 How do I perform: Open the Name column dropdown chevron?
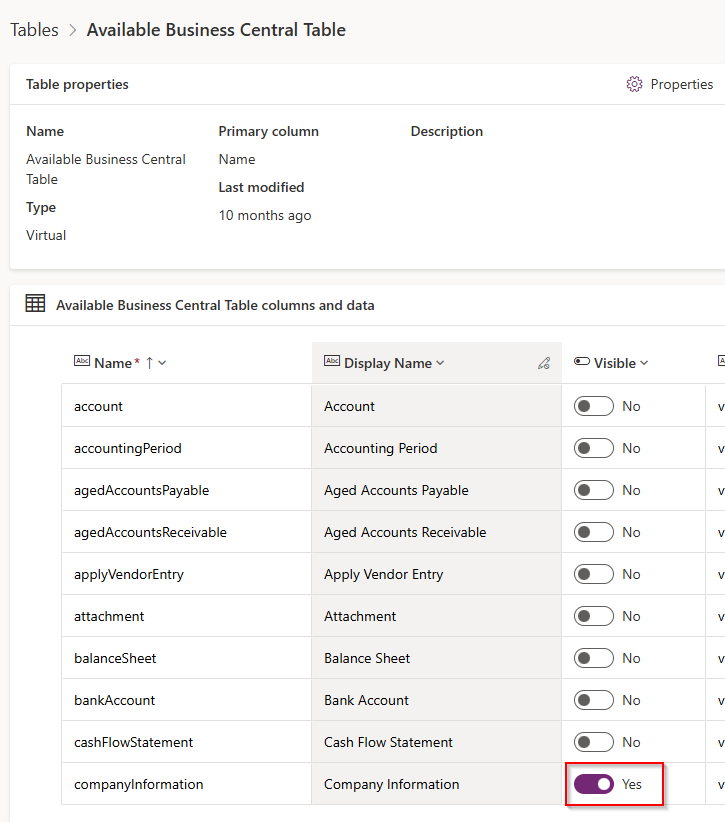tap(163, 363)
